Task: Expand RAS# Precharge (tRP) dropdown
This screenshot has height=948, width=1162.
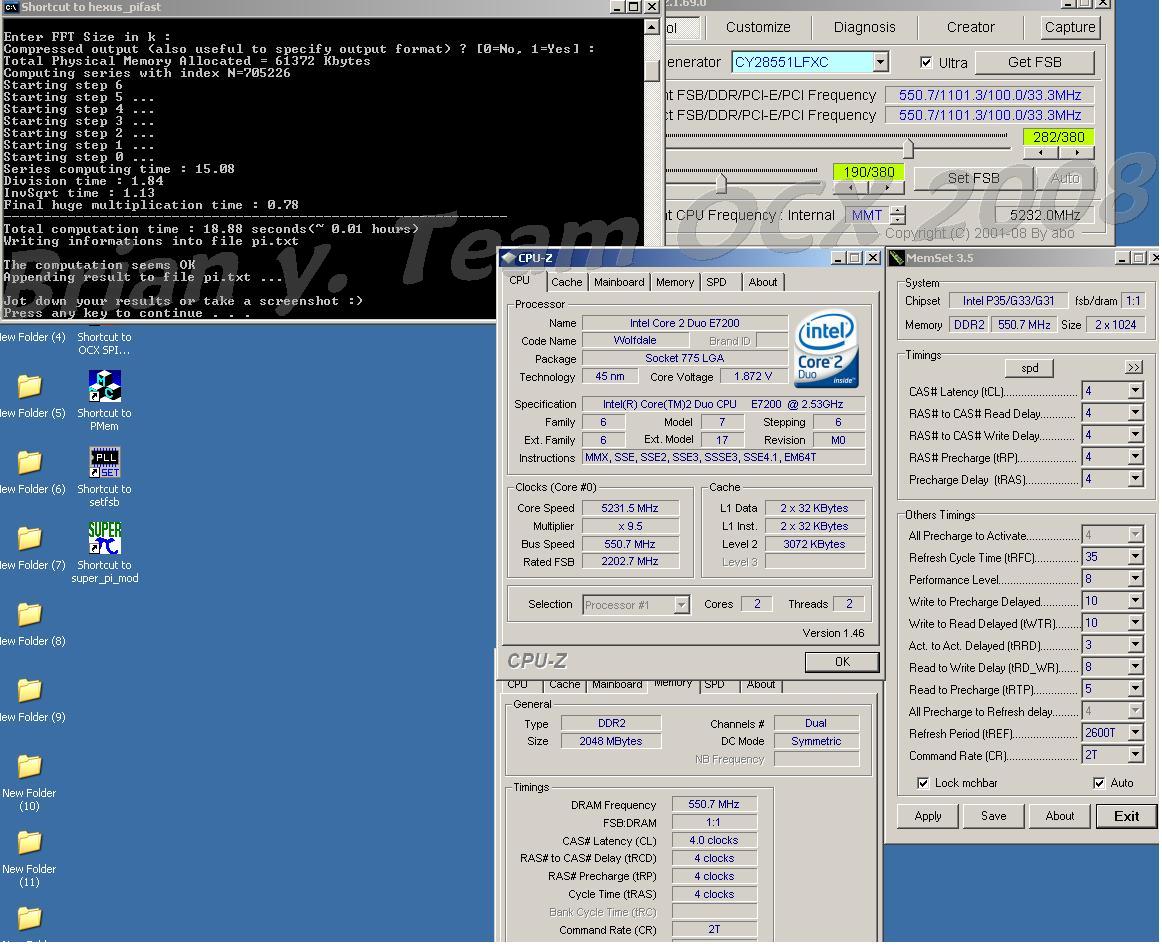Action: (1135, 457)
